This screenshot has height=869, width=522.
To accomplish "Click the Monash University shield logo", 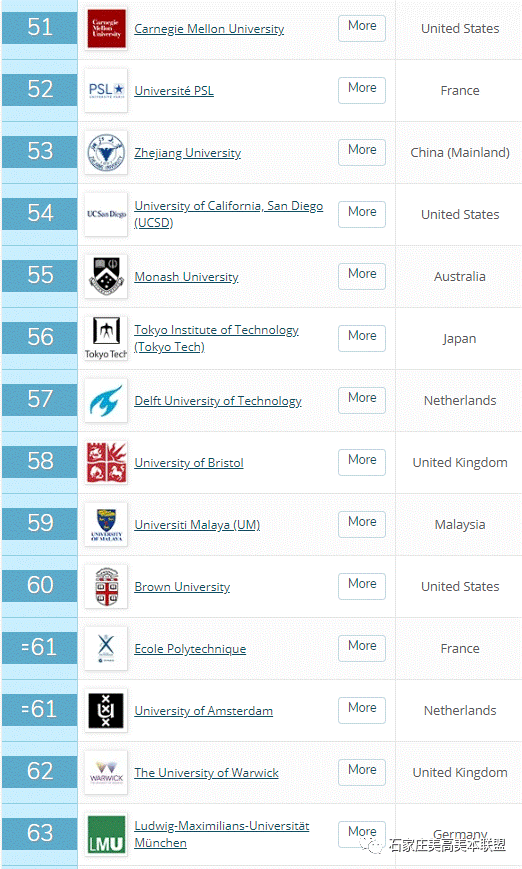I will pyautogui.click(x=106, y=277).
